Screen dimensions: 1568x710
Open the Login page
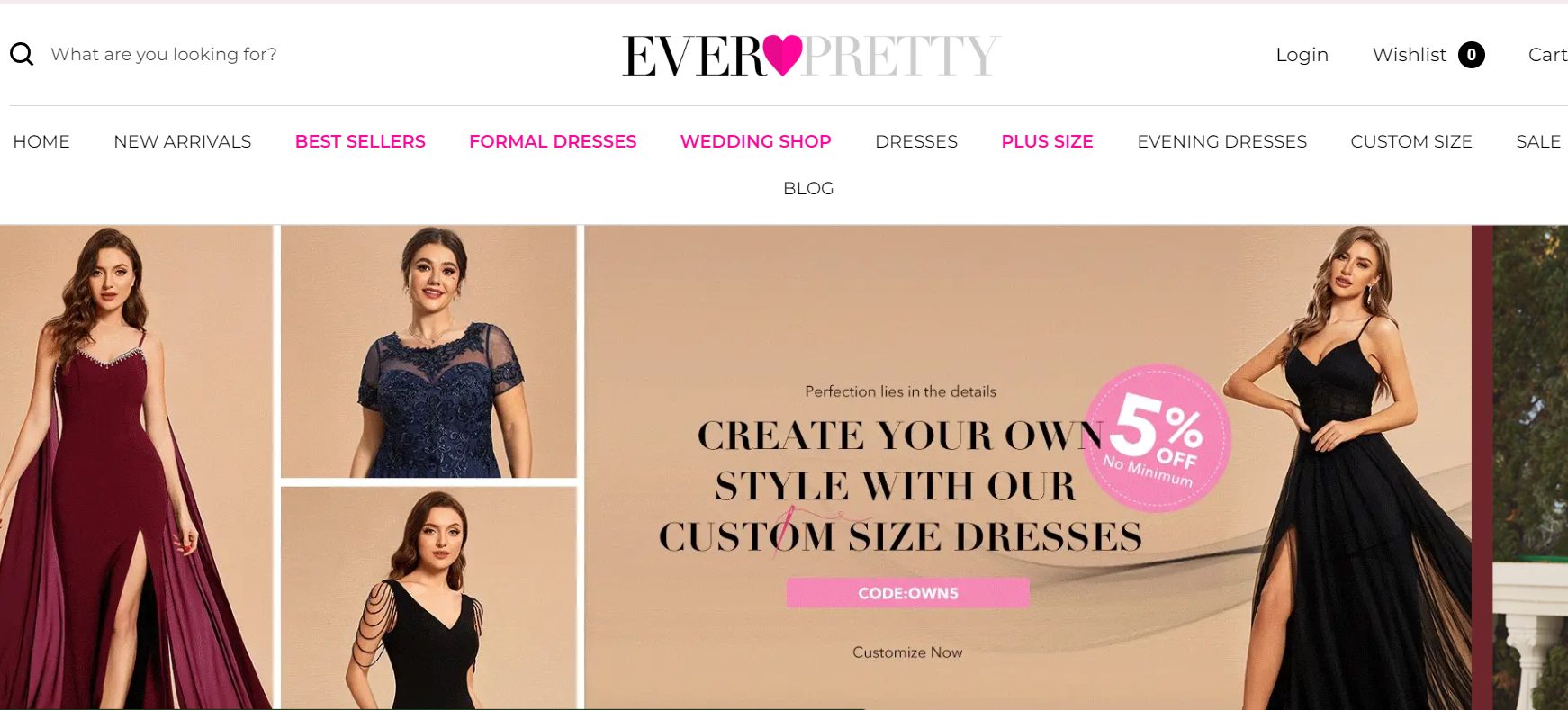1302,55
